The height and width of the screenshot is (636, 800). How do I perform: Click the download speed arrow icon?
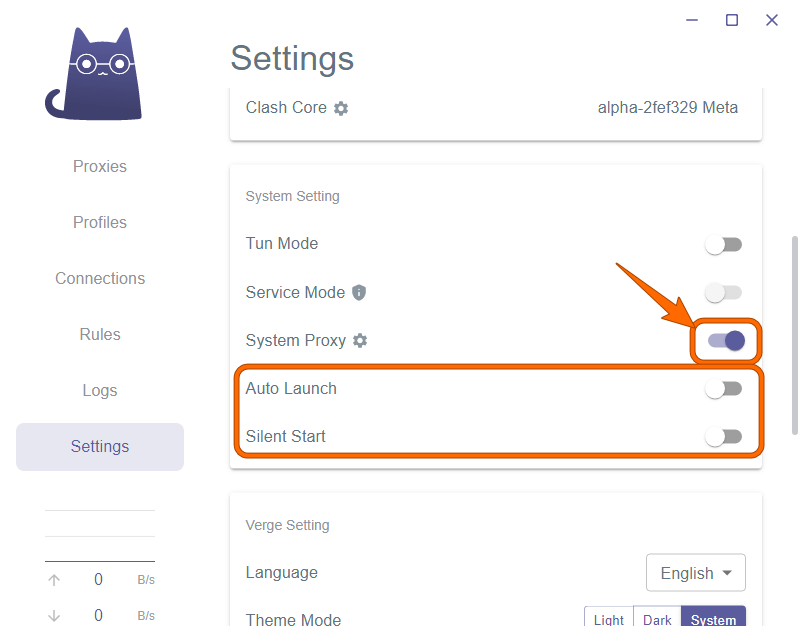pyautogui.click(x=54, y=616)
